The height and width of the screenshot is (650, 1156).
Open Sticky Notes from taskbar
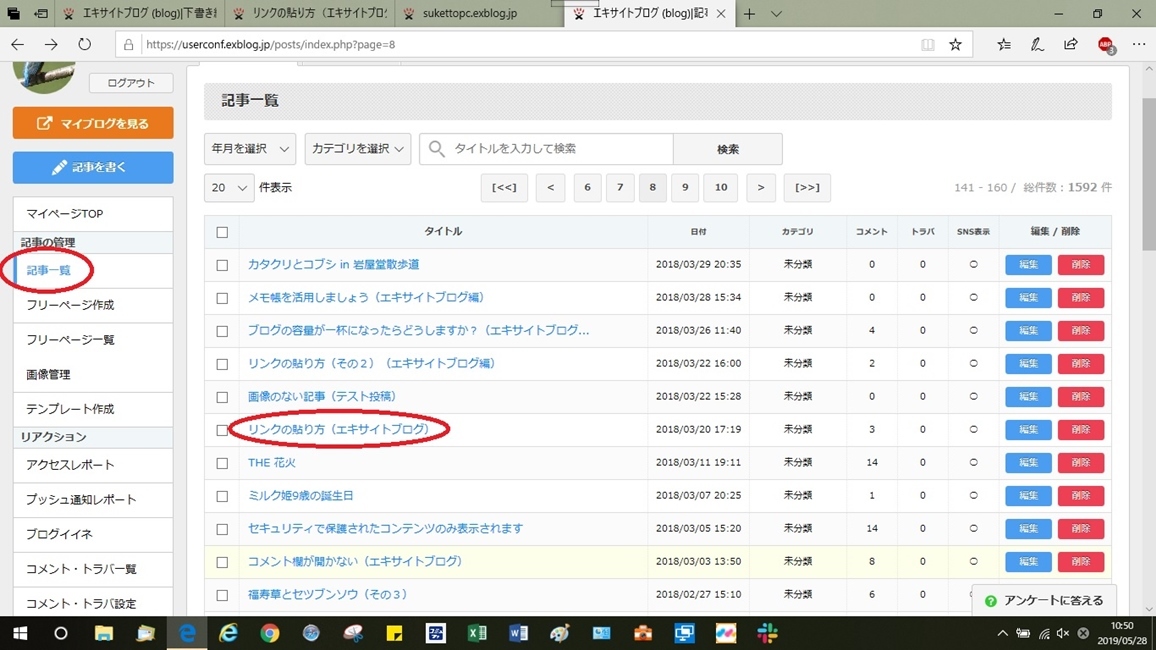tap(394, 633)
